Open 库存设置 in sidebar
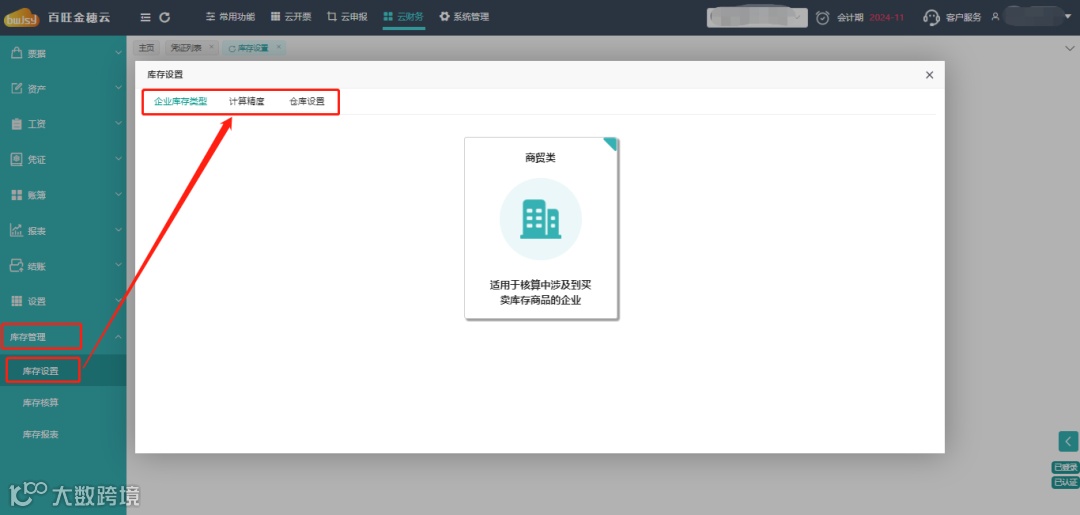Viewport: 1080px width, 515px height. coord(63,370)
